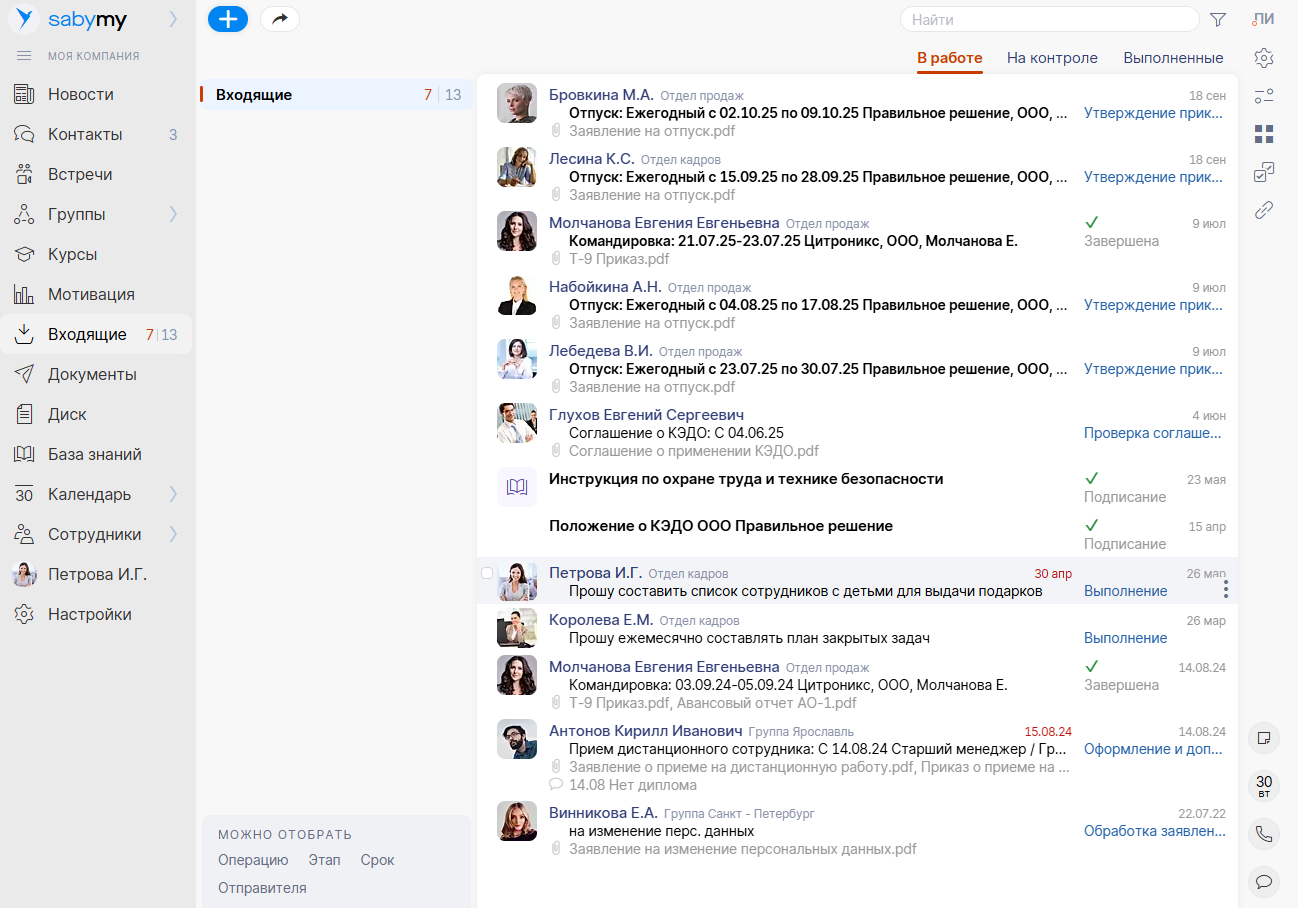Open the sticky notes icon
The height and width of the screenshot is (908, 1298).
click(x=1264, y=738)
